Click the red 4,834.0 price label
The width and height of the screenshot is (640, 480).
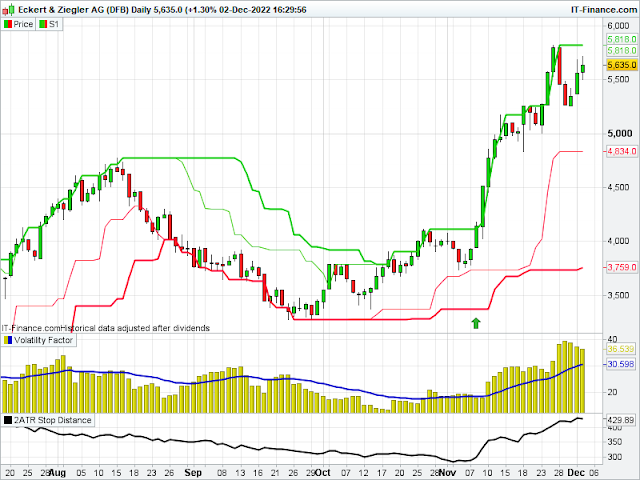click(x=622, y=151)
